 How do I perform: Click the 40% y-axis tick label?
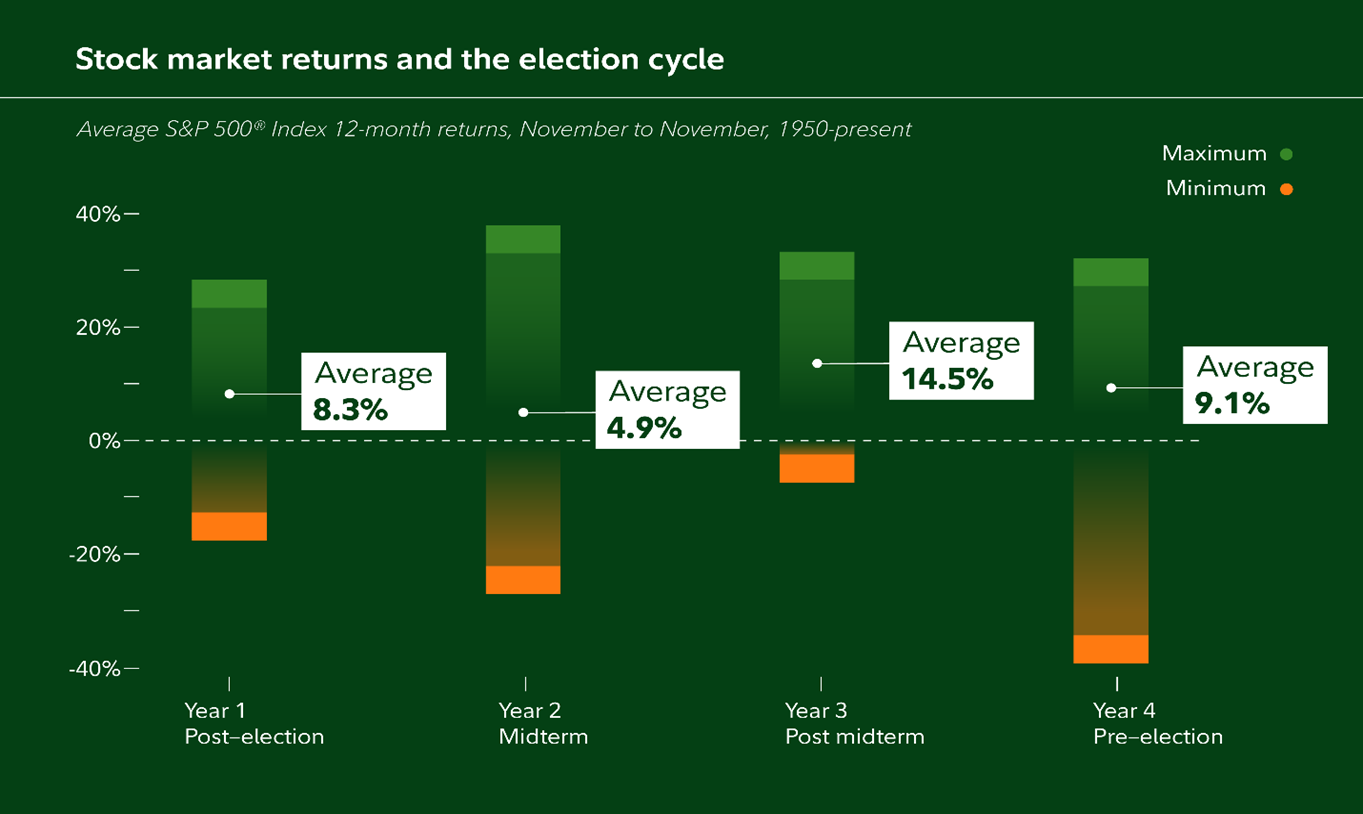coord(96,214)
